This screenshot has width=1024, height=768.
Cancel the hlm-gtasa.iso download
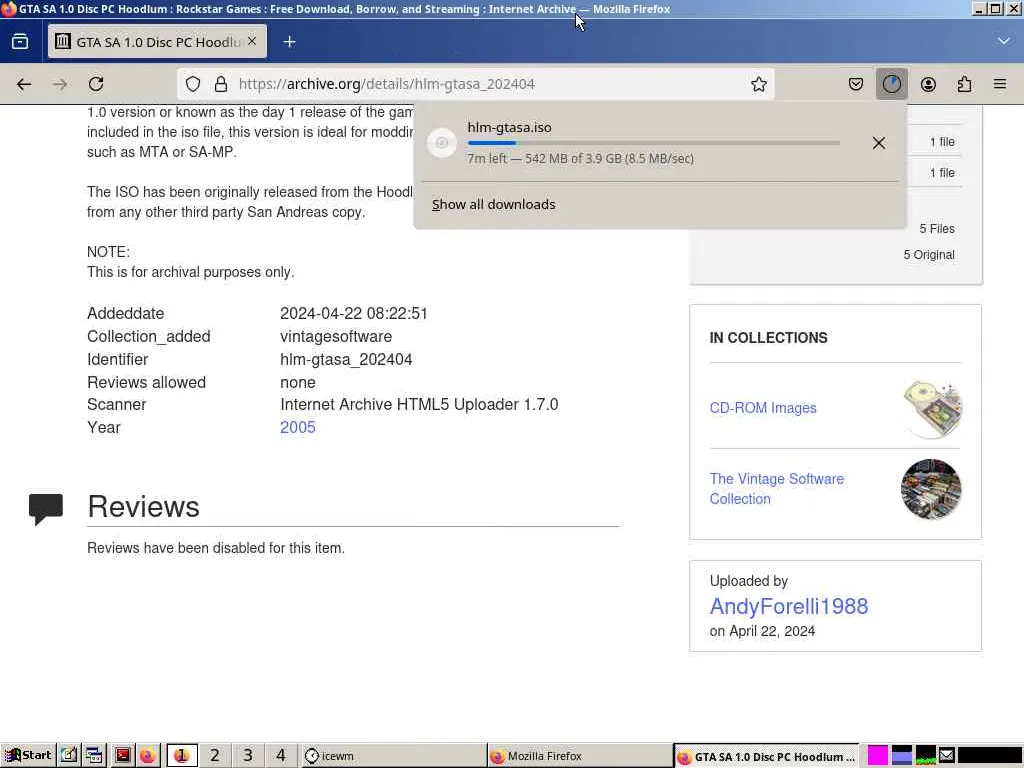click(x=878, y=143)
